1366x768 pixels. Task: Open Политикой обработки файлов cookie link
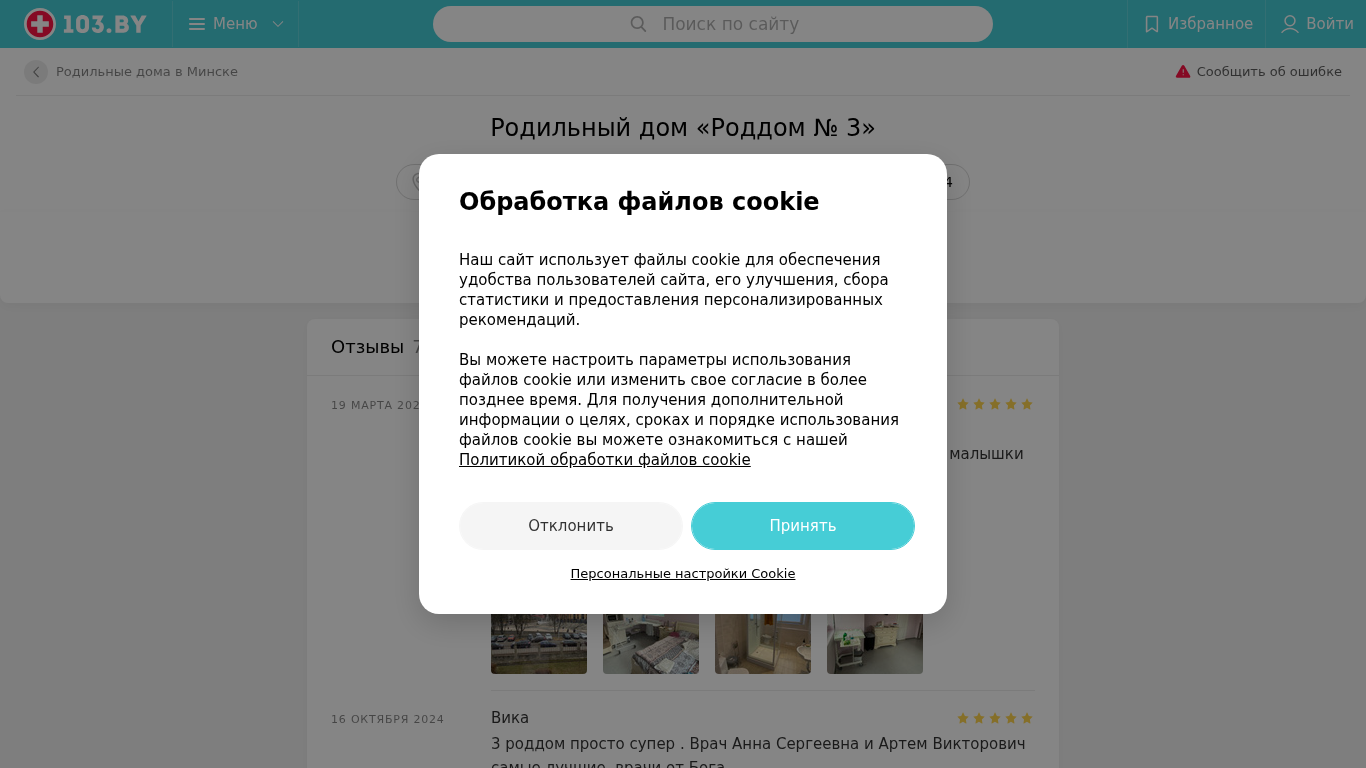click(605, 460)
